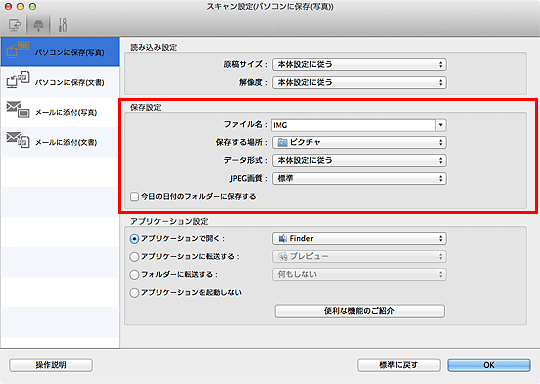This screenshot has height=384, width=540.
Task: Select パソコンに保存(文書) icon in sidebar
Action: point(18,80)
